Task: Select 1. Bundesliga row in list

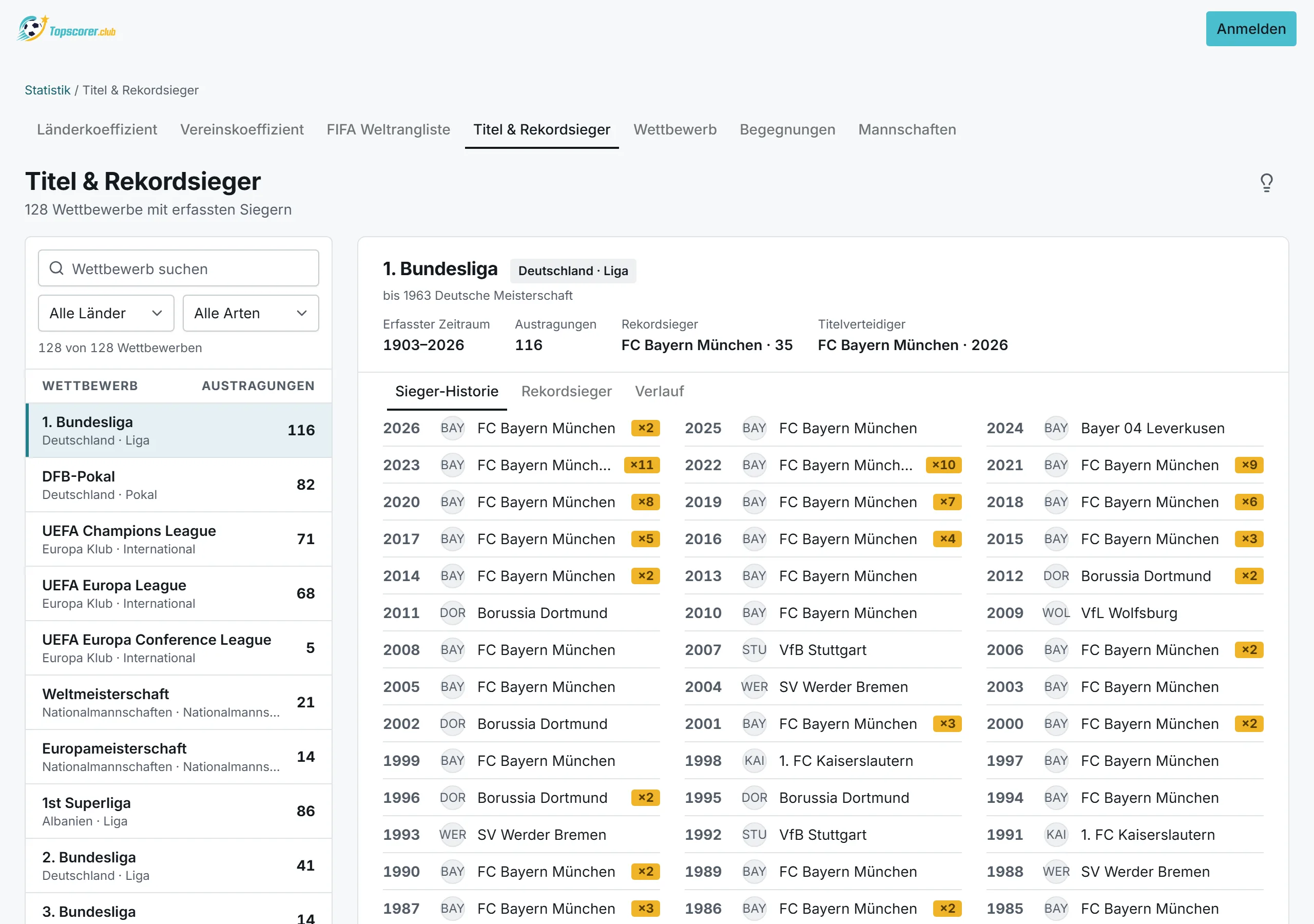Action: (179, 431)
